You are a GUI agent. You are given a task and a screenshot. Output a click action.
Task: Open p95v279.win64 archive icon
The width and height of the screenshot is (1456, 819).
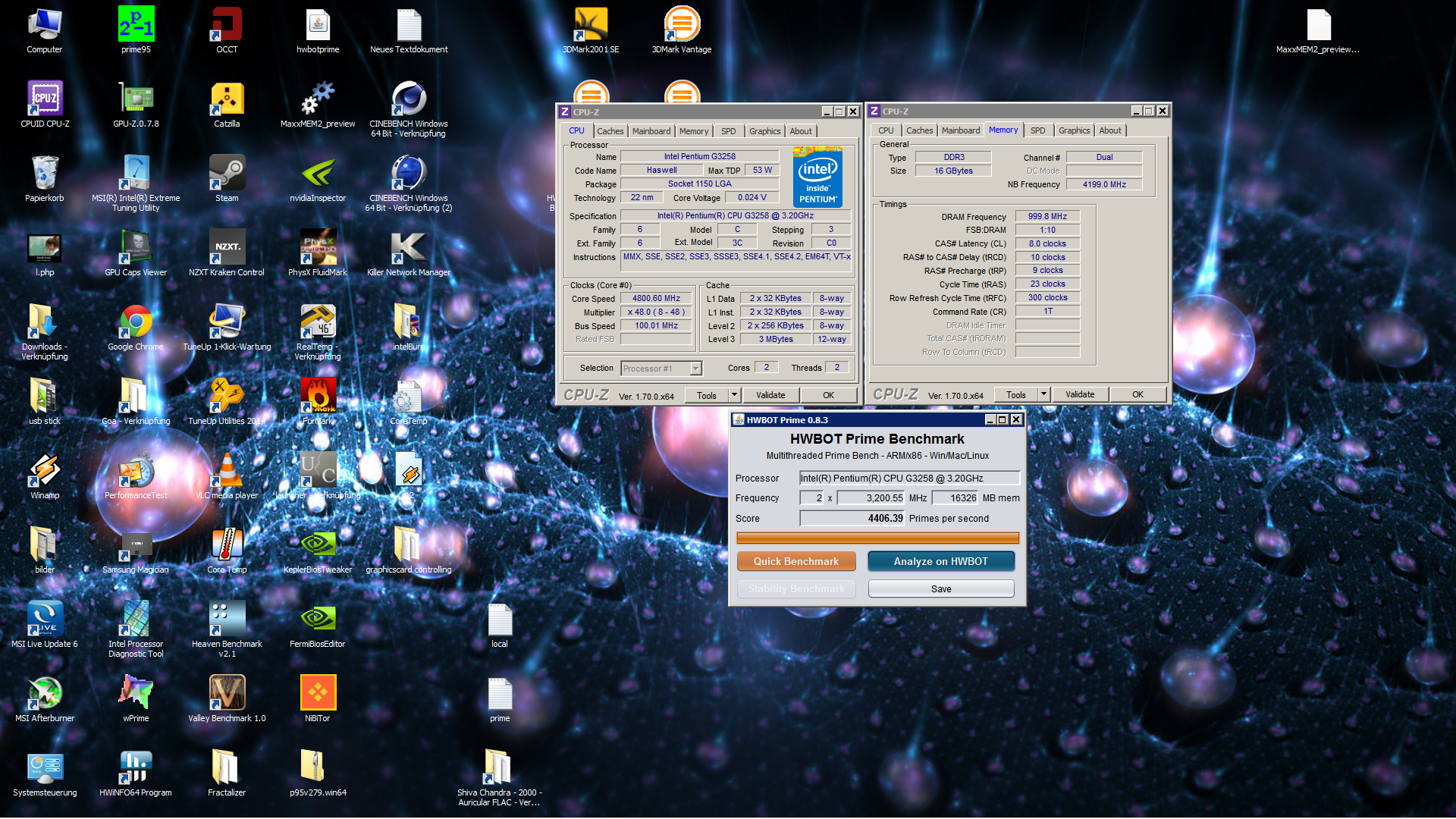(x=318, y=773)
